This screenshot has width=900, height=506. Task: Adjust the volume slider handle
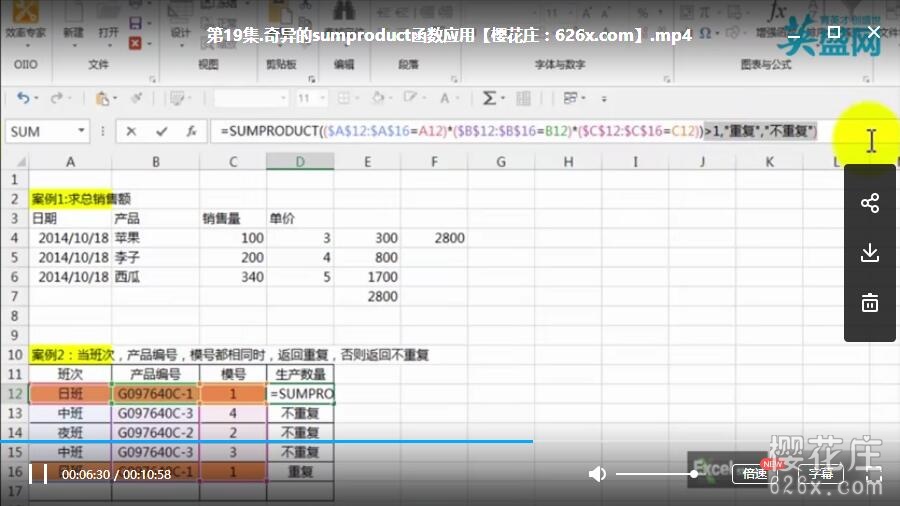(x=694, y=474)
